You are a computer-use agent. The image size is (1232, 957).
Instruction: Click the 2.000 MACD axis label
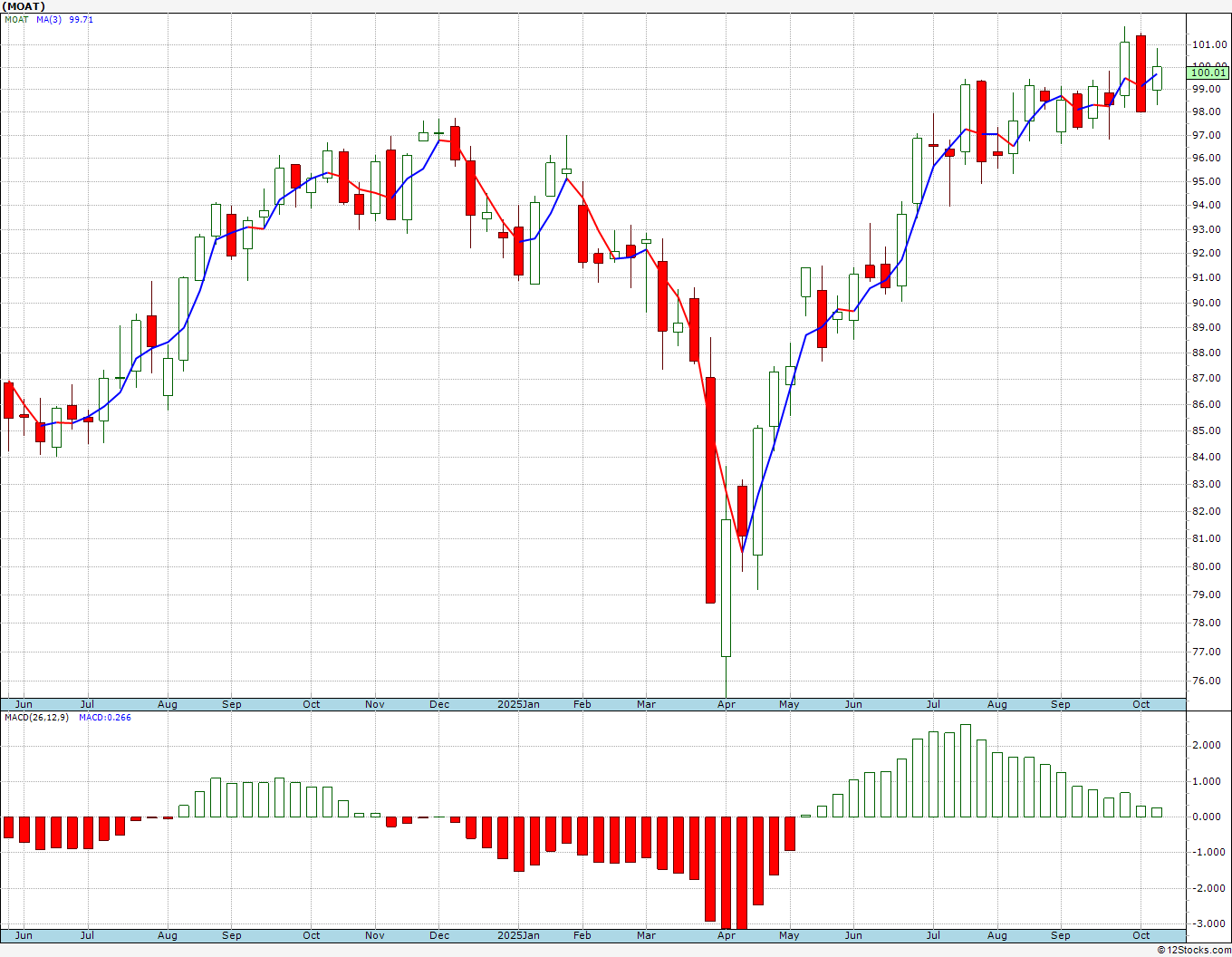[x=1207, y=745]
